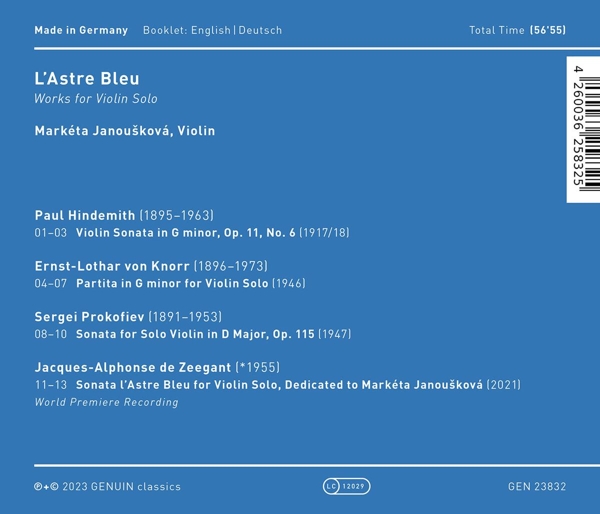Click the album title L'Astre Bleu
This screenshot has height=514, width=600.
(87, 78)
